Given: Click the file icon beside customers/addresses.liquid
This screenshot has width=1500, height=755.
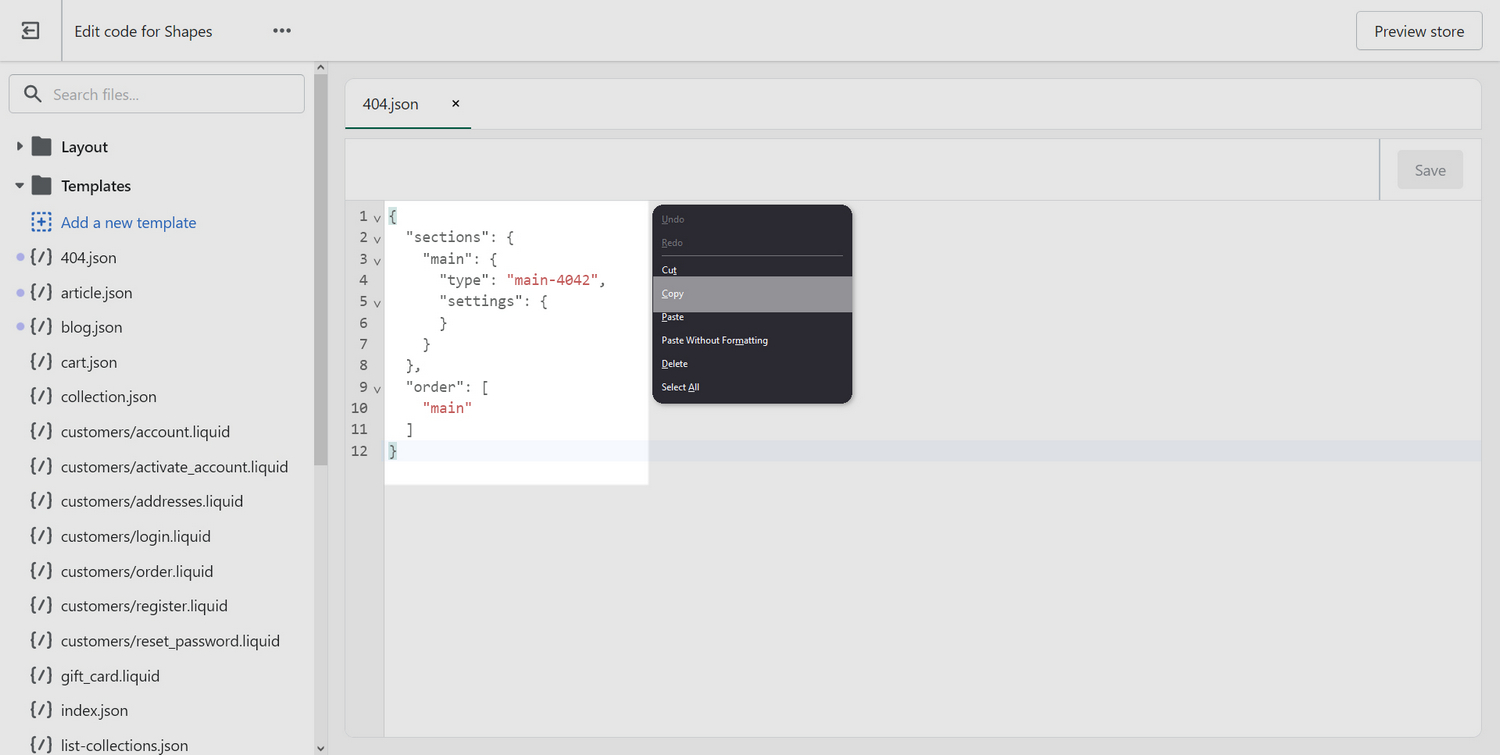Looking at the screenshot, I should (41, 501).
